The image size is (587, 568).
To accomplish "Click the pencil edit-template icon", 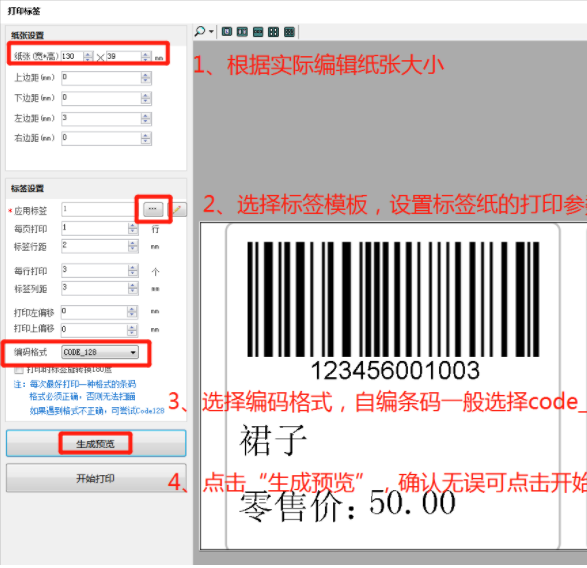I will tap(178, 209).
